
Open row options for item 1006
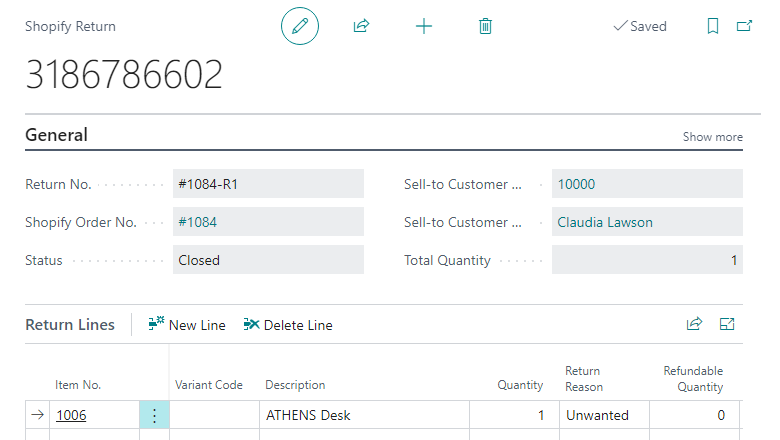(154, 415)
